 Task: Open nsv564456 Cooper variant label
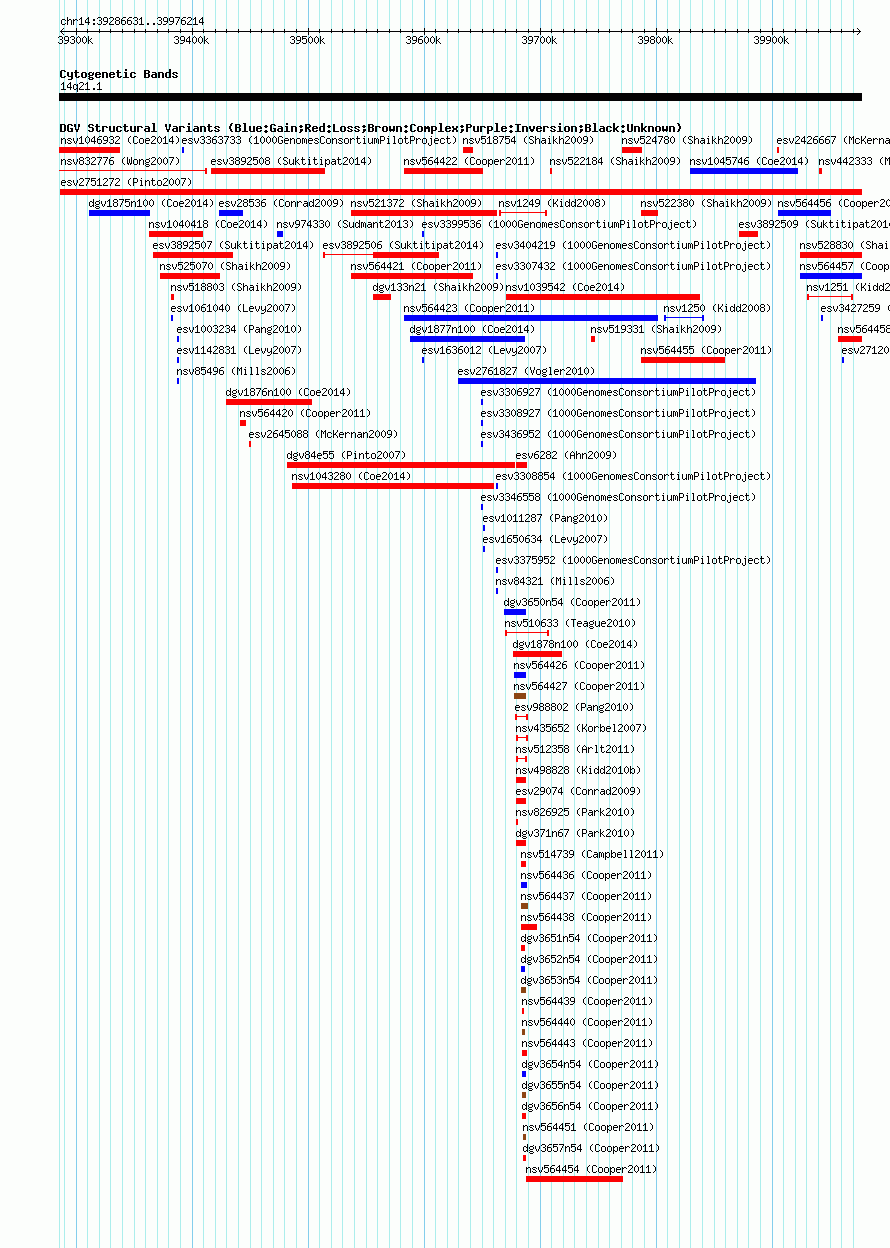834,203
